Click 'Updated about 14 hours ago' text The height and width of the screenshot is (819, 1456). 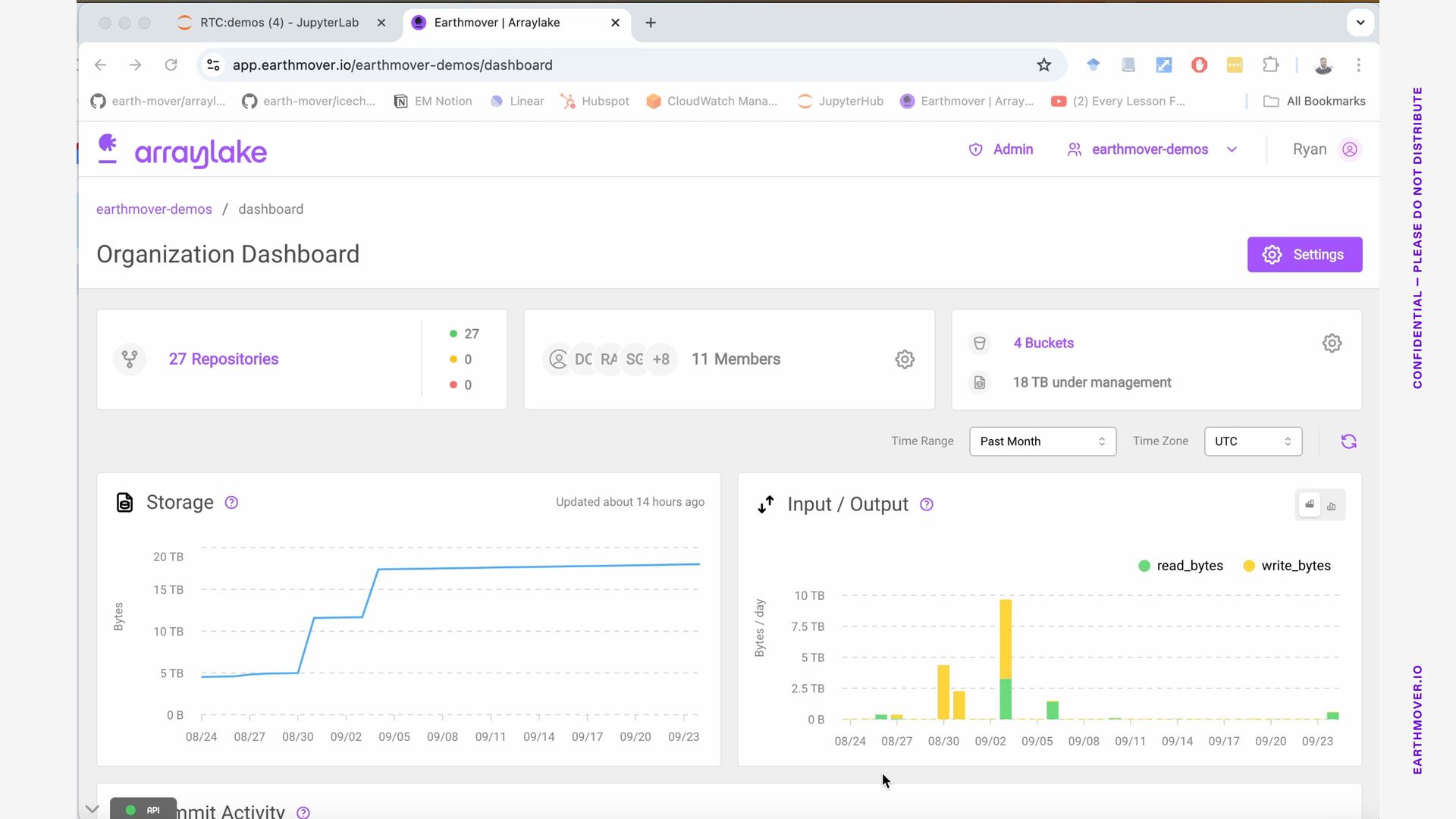click(x=630, y=502)
